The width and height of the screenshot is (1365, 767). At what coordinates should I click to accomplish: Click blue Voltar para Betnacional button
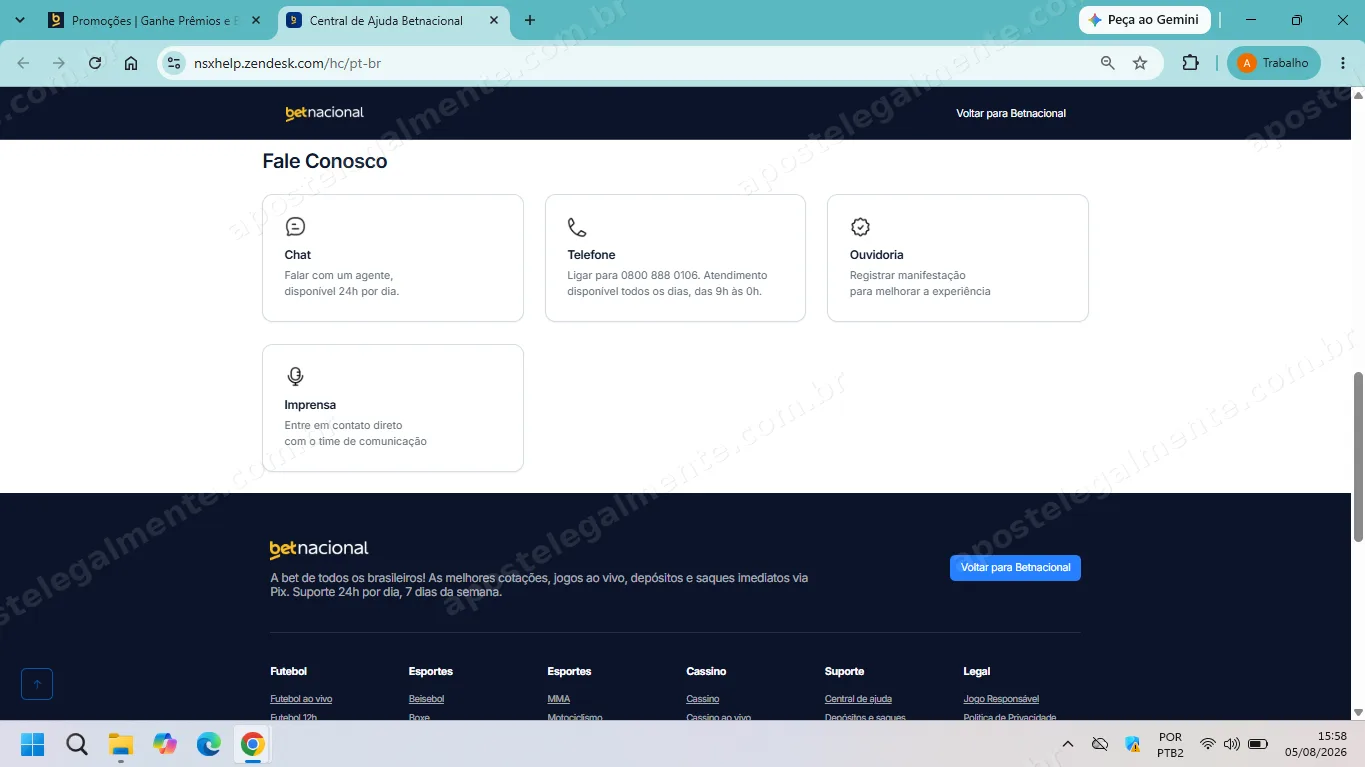click(x=1015, y=568)
